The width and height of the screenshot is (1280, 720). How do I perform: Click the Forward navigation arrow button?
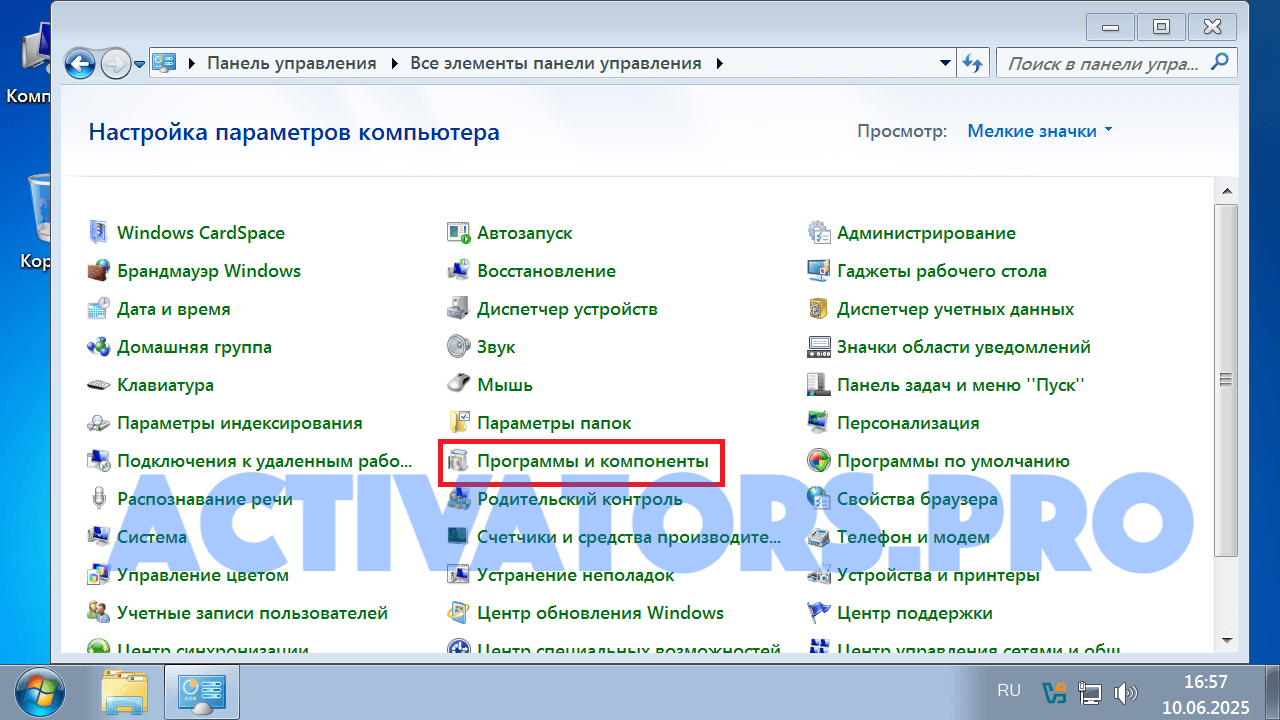pyautogui.click(x=116, y=63)
